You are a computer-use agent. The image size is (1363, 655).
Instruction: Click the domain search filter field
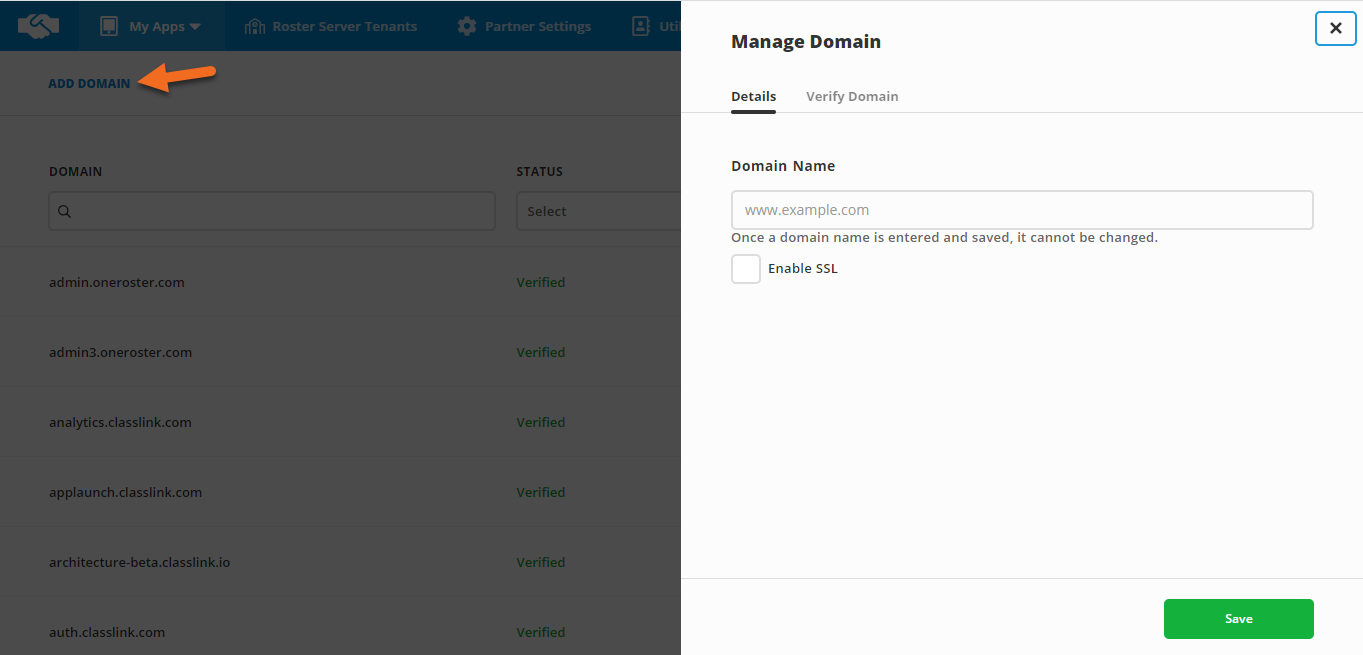272,211
